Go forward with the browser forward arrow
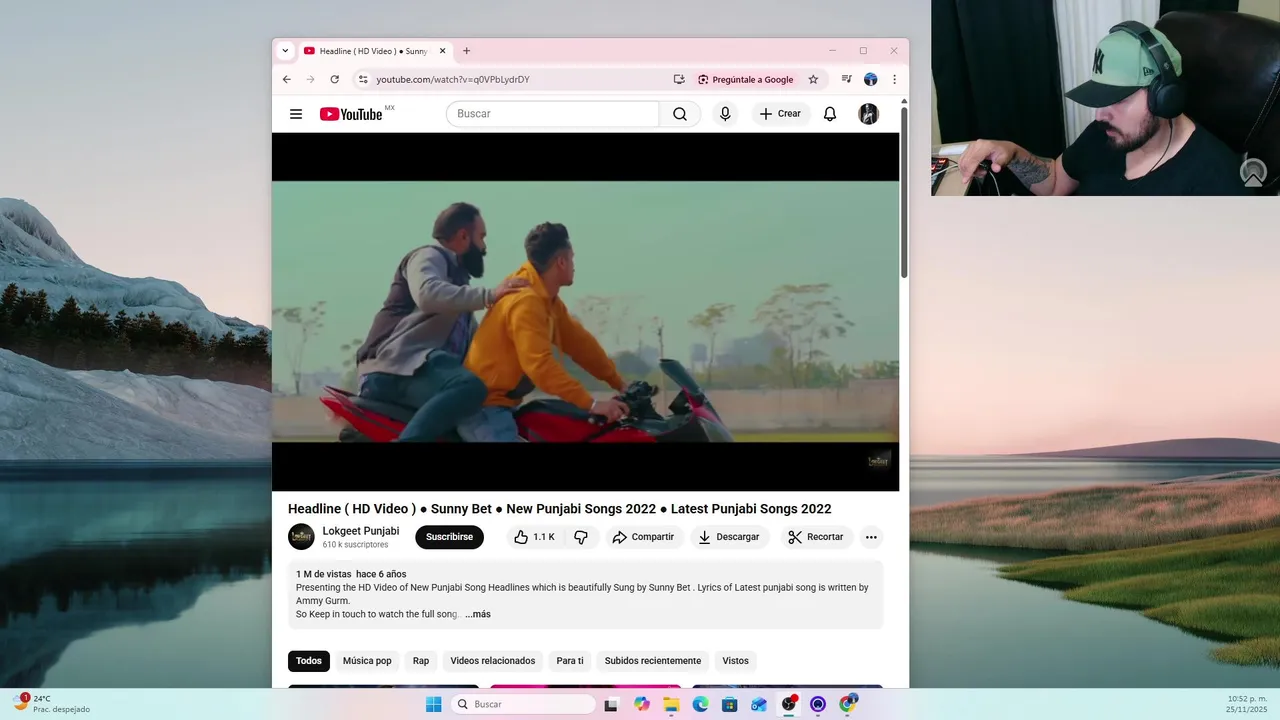The image size is (1280, 720). 311,79
